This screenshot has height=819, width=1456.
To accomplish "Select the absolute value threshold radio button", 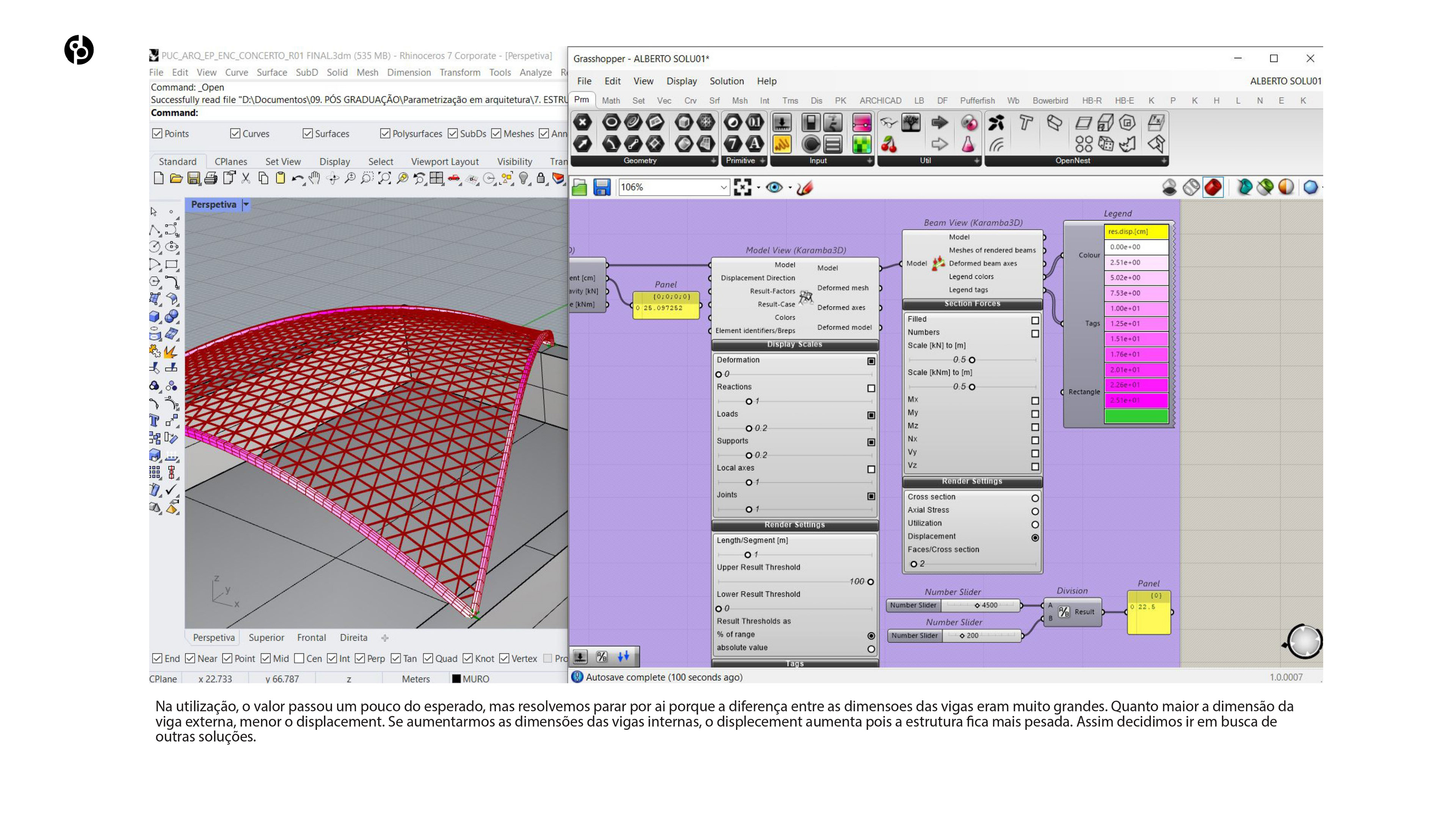I will pos(871,649).
